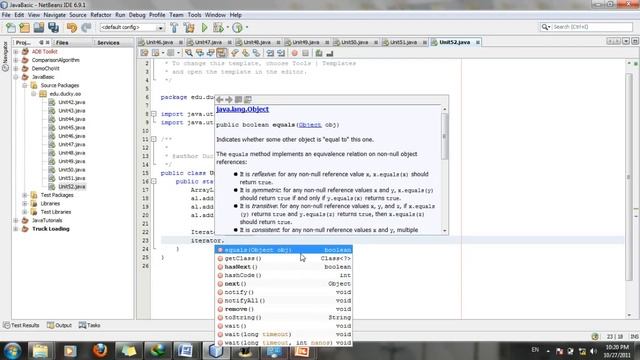Collapse the import fold at line 8
Image resolution: width=640 pixels, height=360 pixels.
[x=154, y=114]
